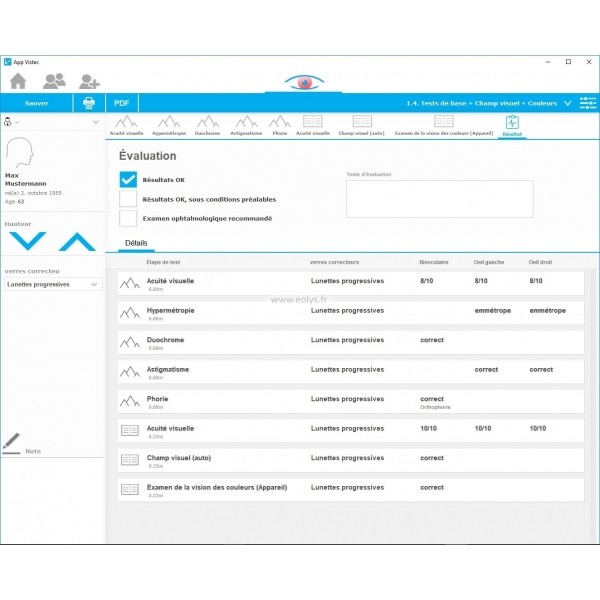
Task: Click the PDF export button
Action: pos(121,103)
